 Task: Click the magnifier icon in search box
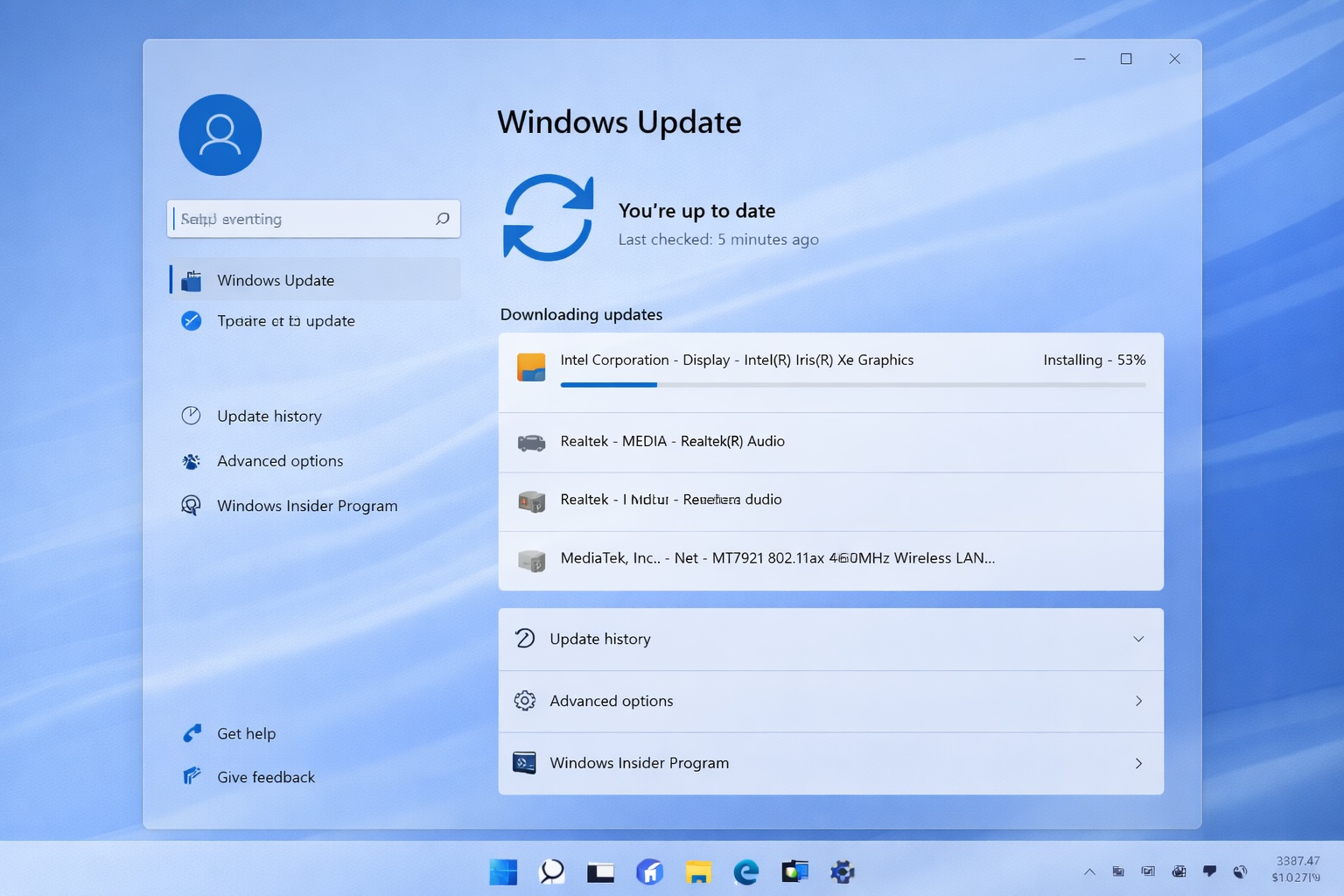coord(443,219)
